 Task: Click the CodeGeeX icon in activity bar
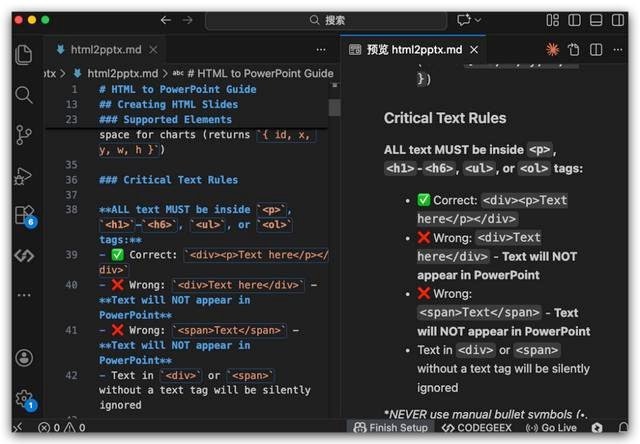(24, 256)
